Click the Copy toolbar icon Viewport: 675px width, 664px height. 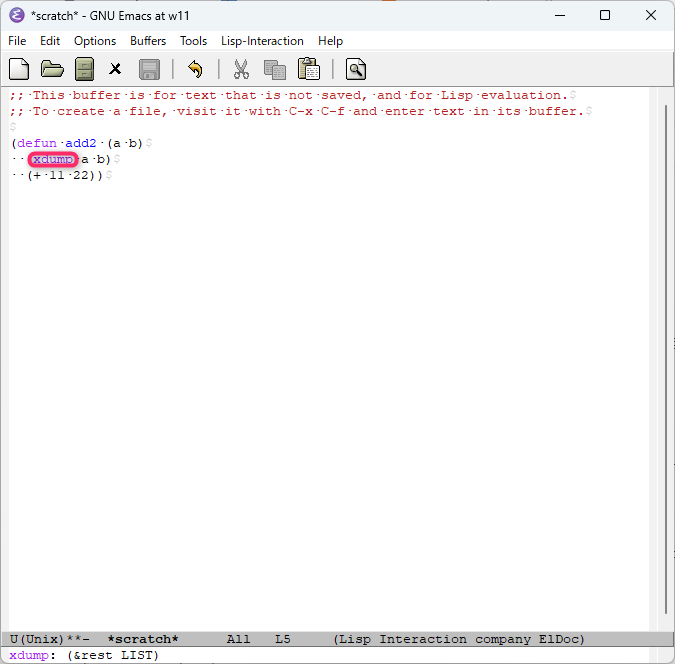point(274,69)
